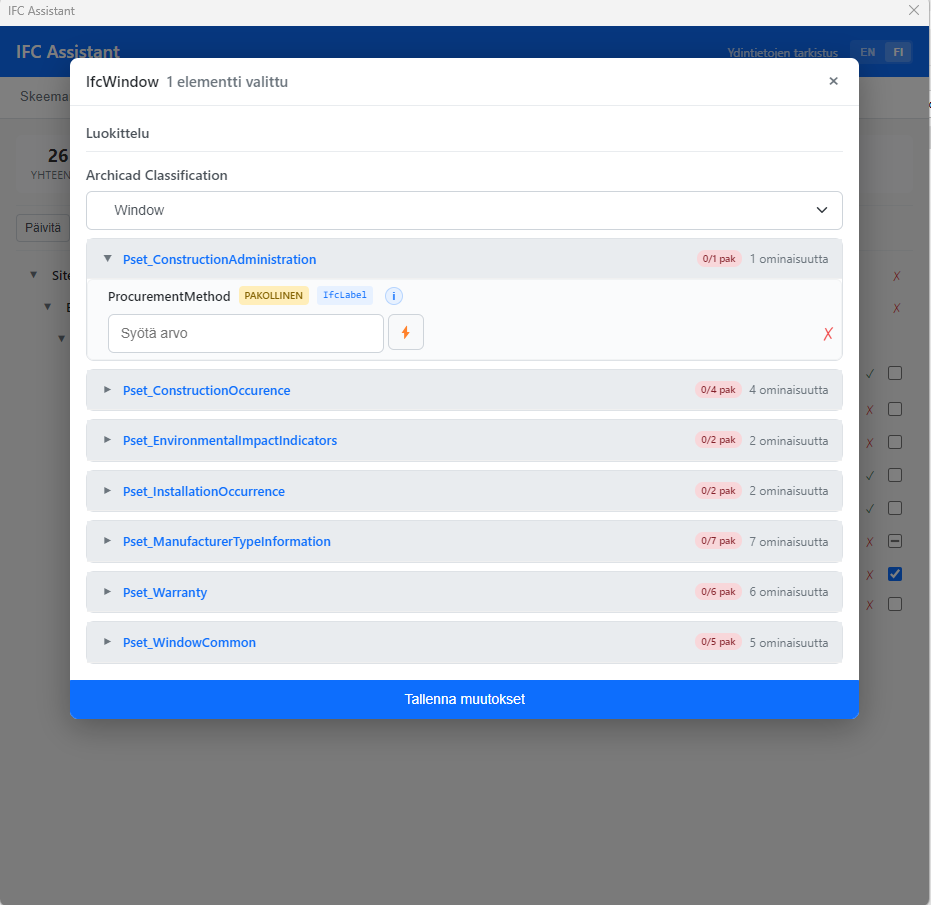Click the Syötä arvo input field
Viewport: 931px width, 905px height.
tap(245, 333)
